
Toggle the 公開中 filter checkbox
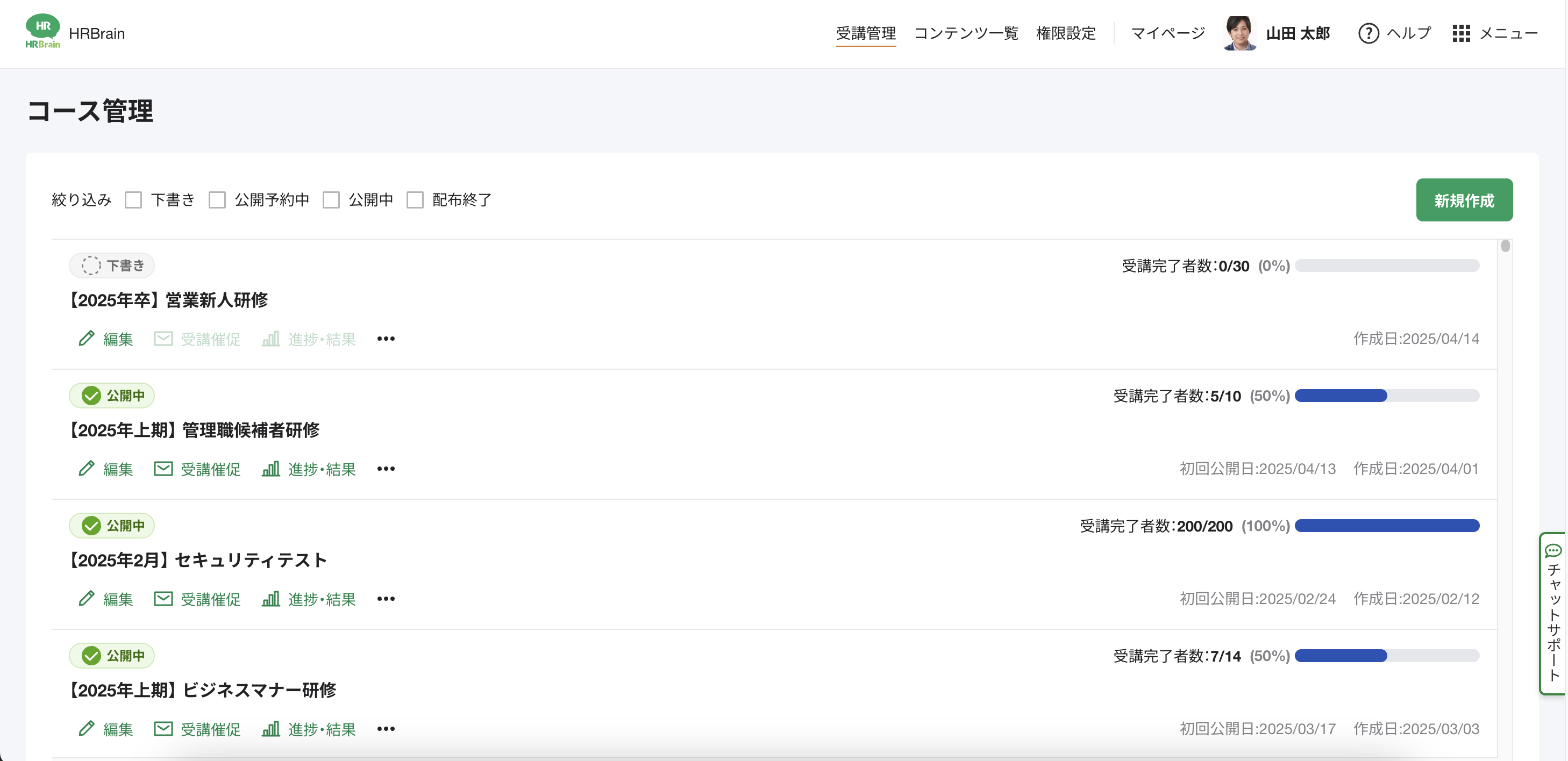(331, 199)
